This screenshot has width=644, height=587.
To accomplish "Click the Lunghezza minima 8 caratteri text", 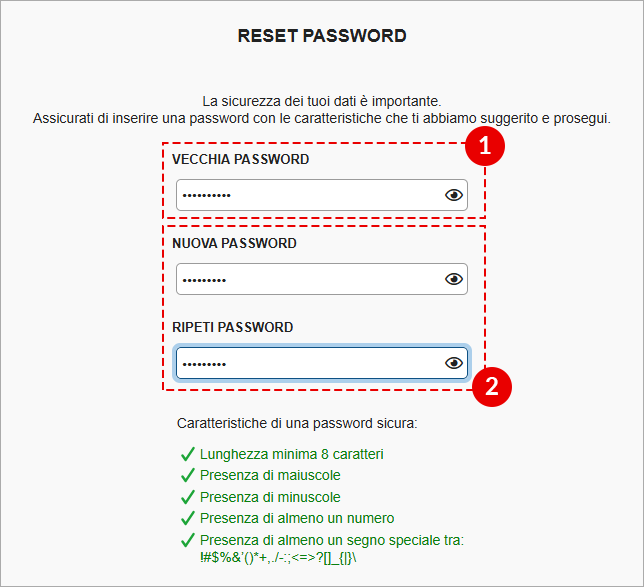I will click(x=292, y=454).
